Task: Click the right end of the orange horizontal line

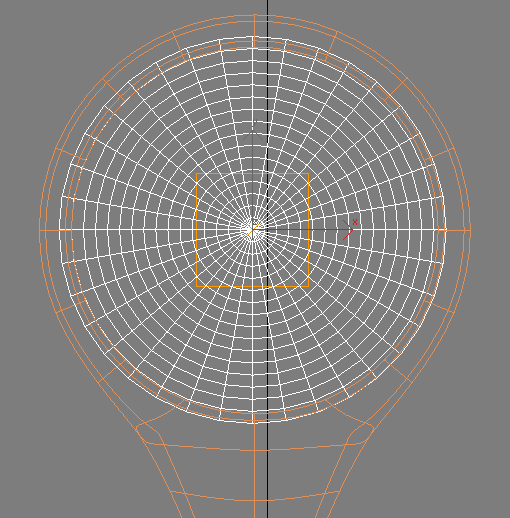Action: click(x=470, y=230)
